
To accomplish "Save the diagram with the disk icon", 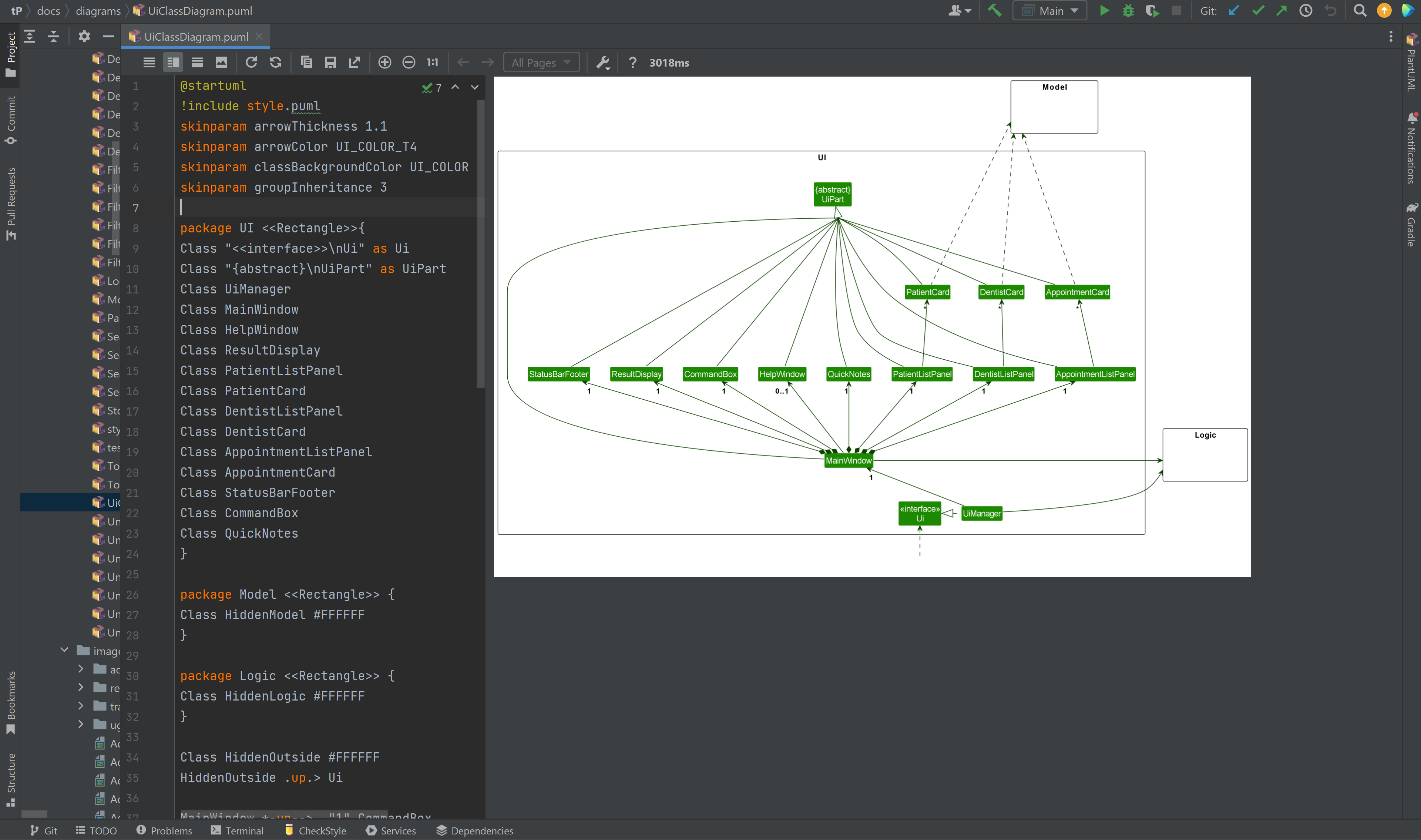I will pyautogui.click(x=330, y=63).
